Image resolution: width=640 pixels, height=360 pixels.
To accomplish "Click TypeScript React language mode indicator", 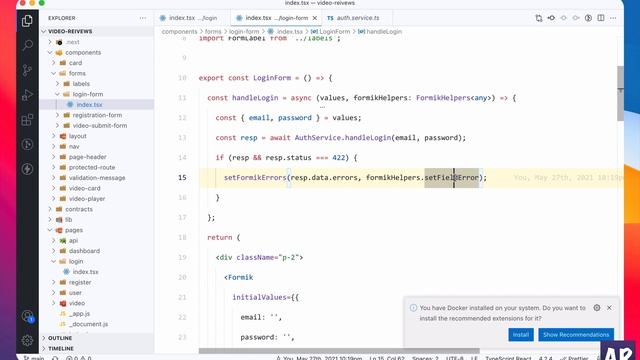I will (508, 358).
